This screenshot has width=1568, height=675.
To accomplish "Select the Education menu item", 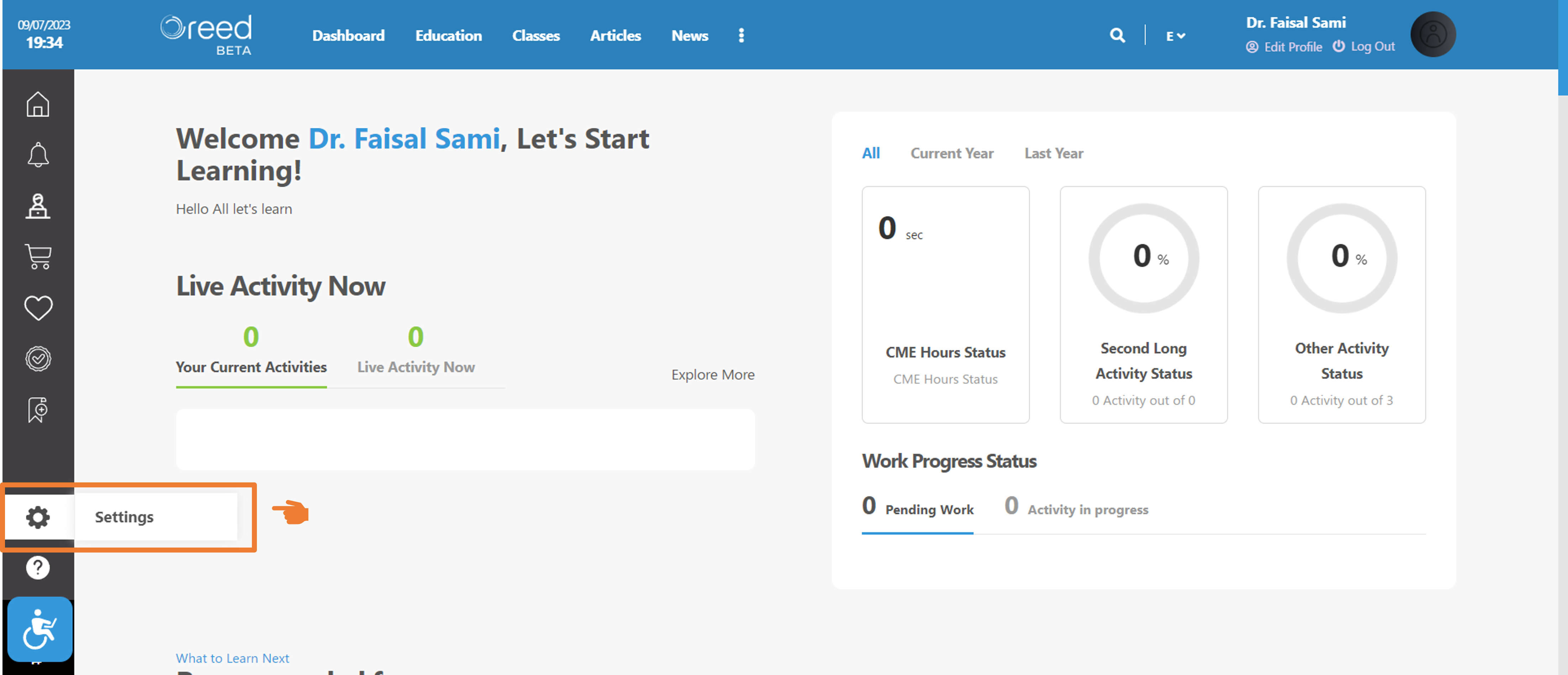I will point(448,35).
